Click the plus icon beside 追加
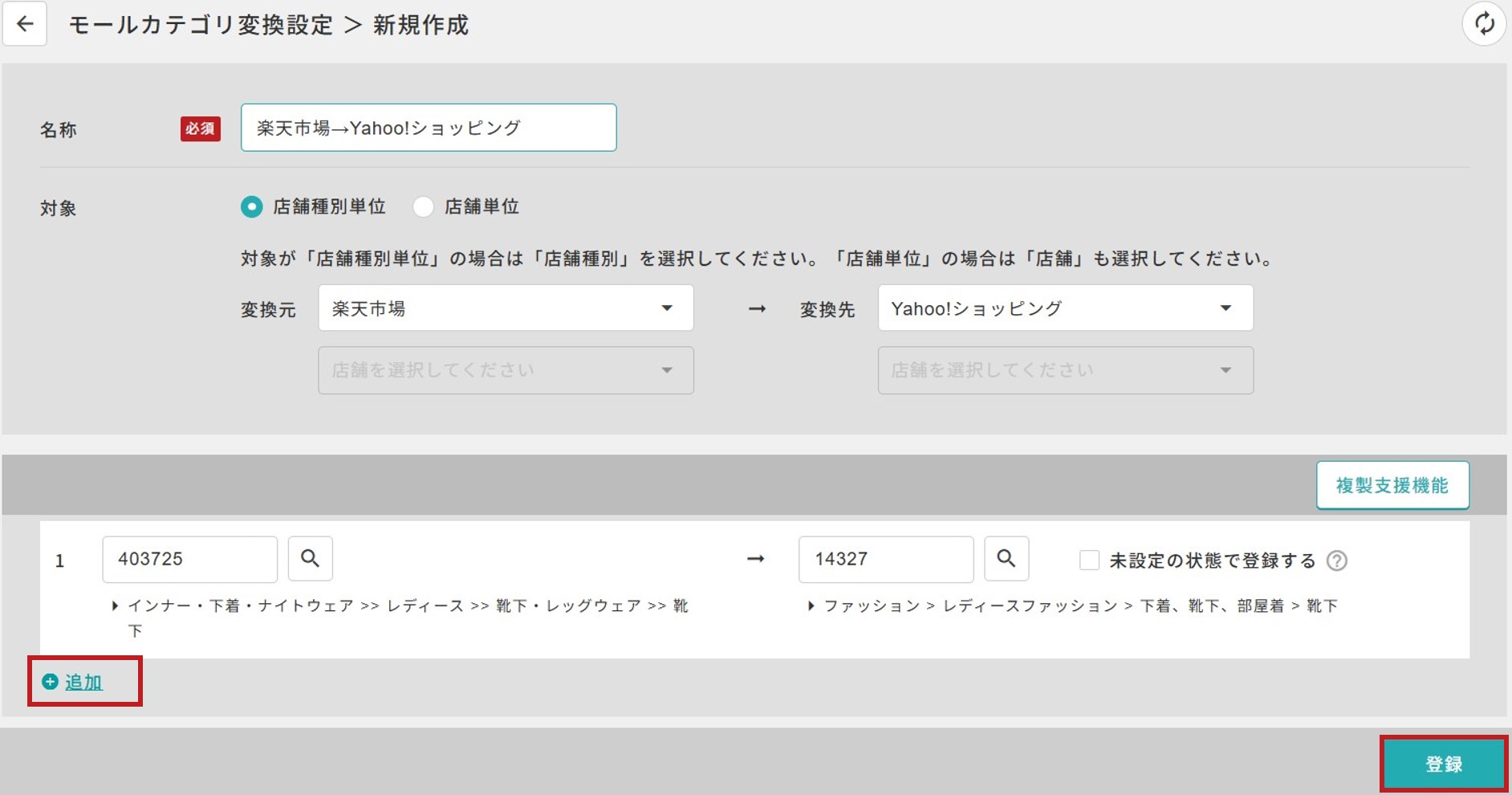This screenshot has height=795, width=1512. (x=50, y=682)
